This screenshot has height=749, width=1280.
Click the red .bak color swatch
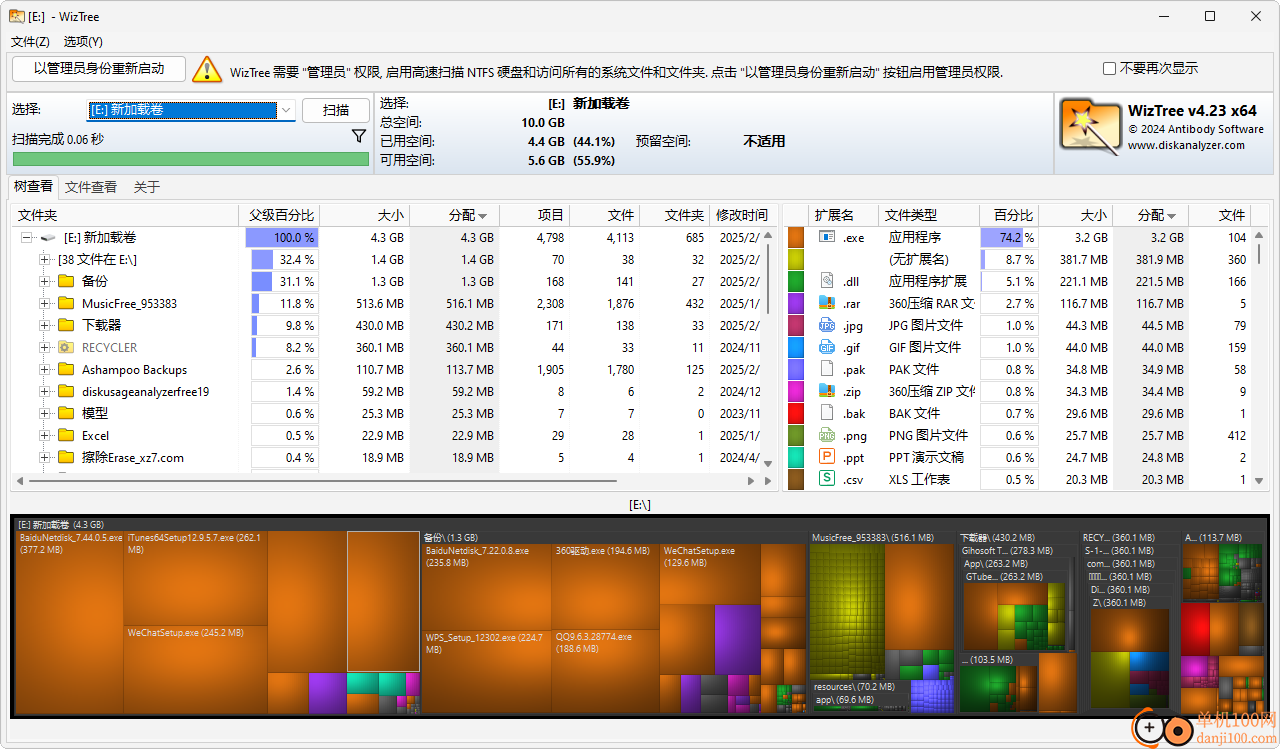click(796, 414)
